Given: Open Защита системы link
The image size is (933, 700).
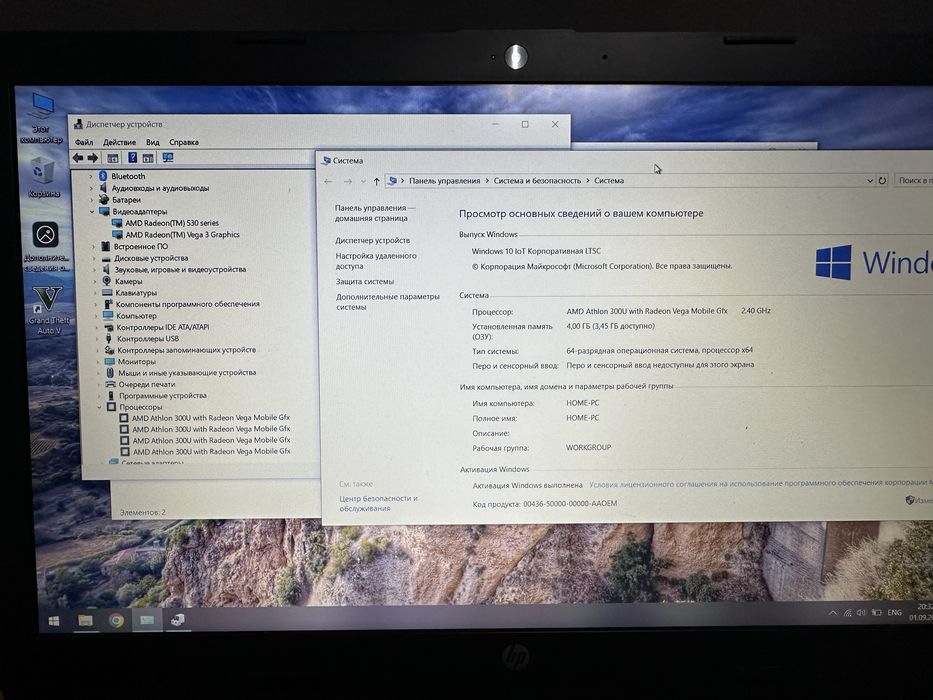Looking at the screenshot, I should click(x=365, y=282).
